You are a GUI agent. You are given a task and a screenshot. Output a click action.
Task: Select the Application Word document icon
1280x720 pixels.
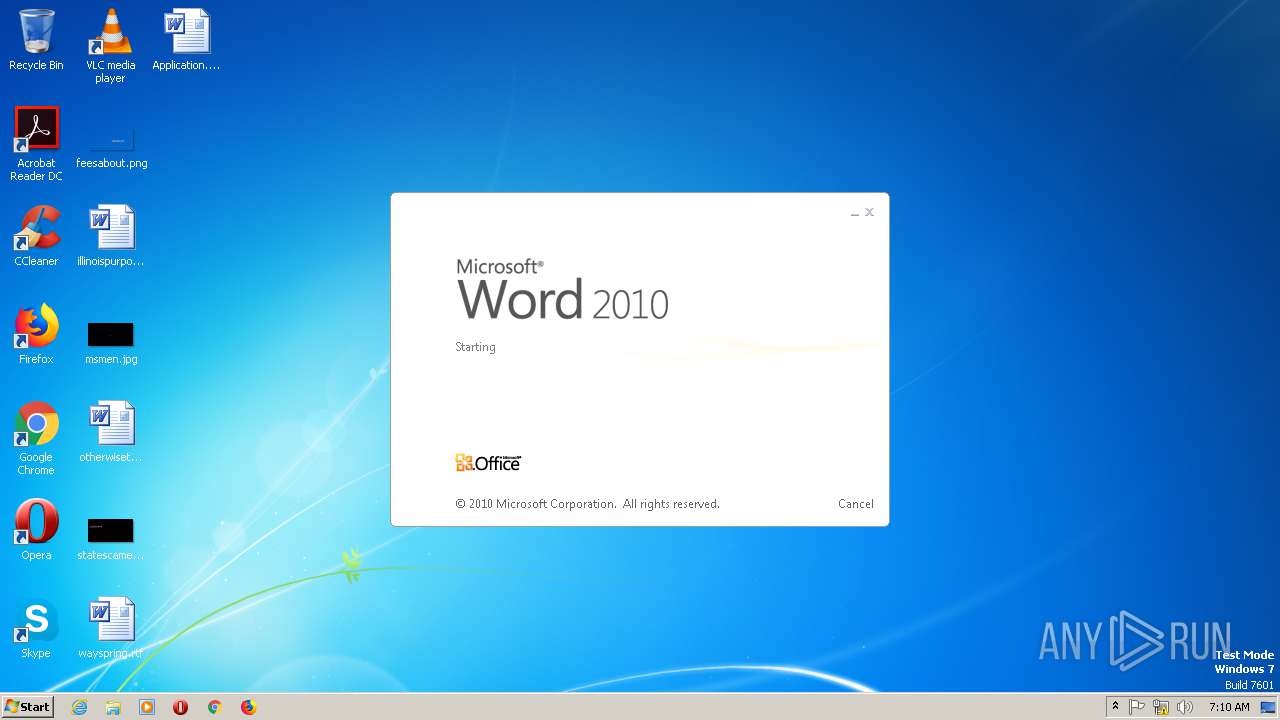click(x=186, y=40)
